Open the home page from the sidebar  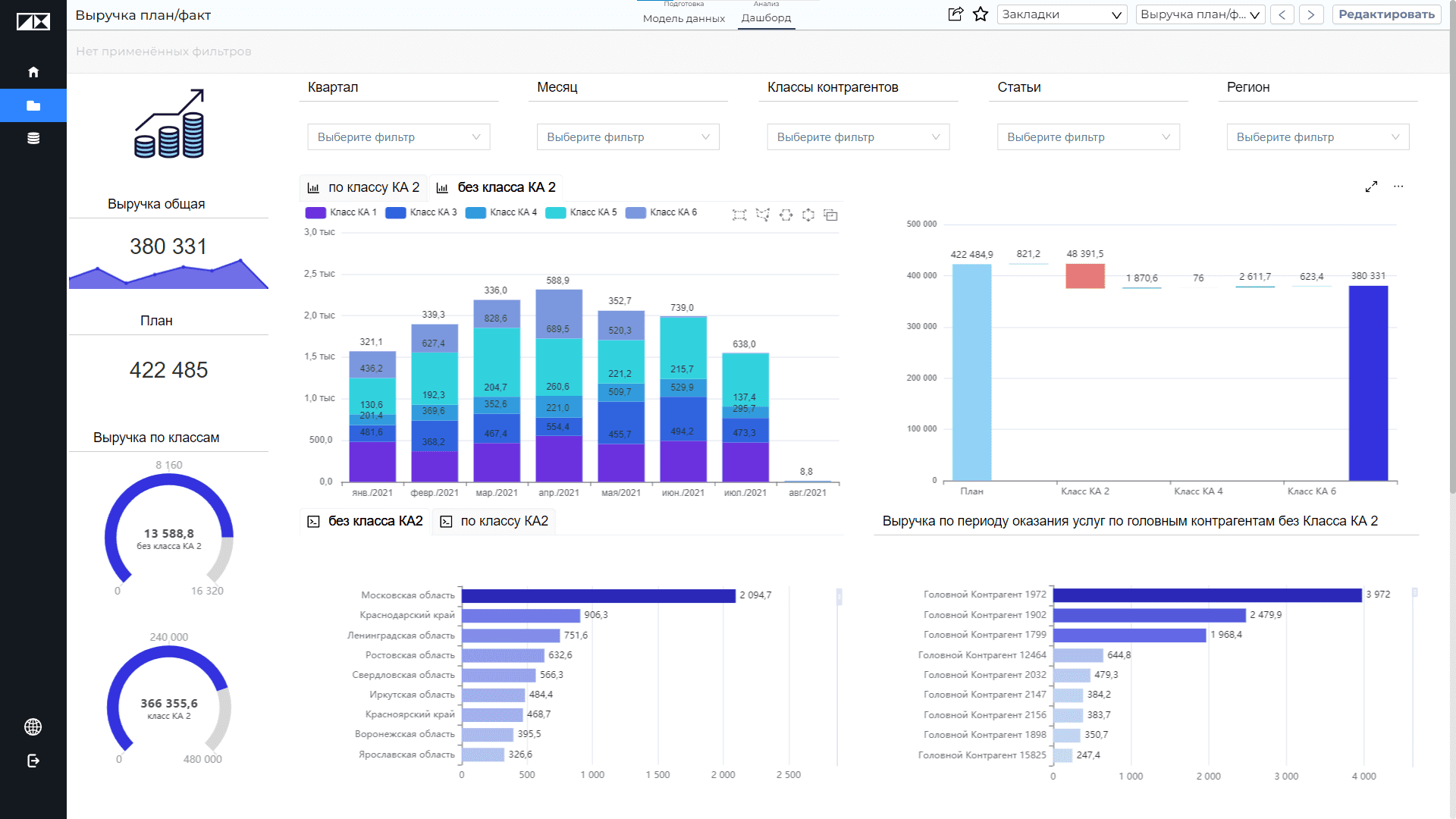pyautogui.click(x=33, y=72)
